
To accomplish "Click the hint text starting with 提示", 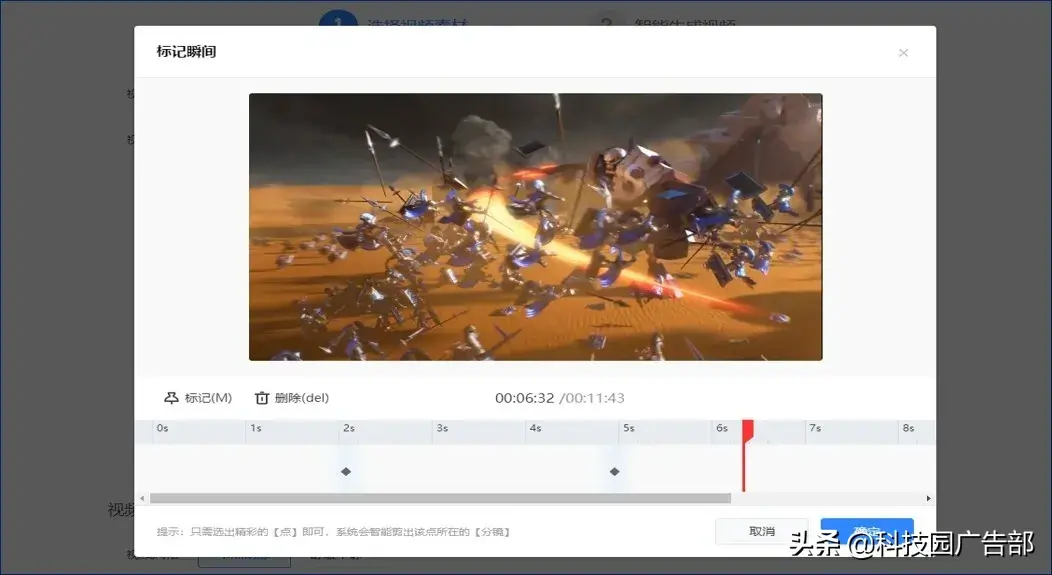I will (334, 532).
